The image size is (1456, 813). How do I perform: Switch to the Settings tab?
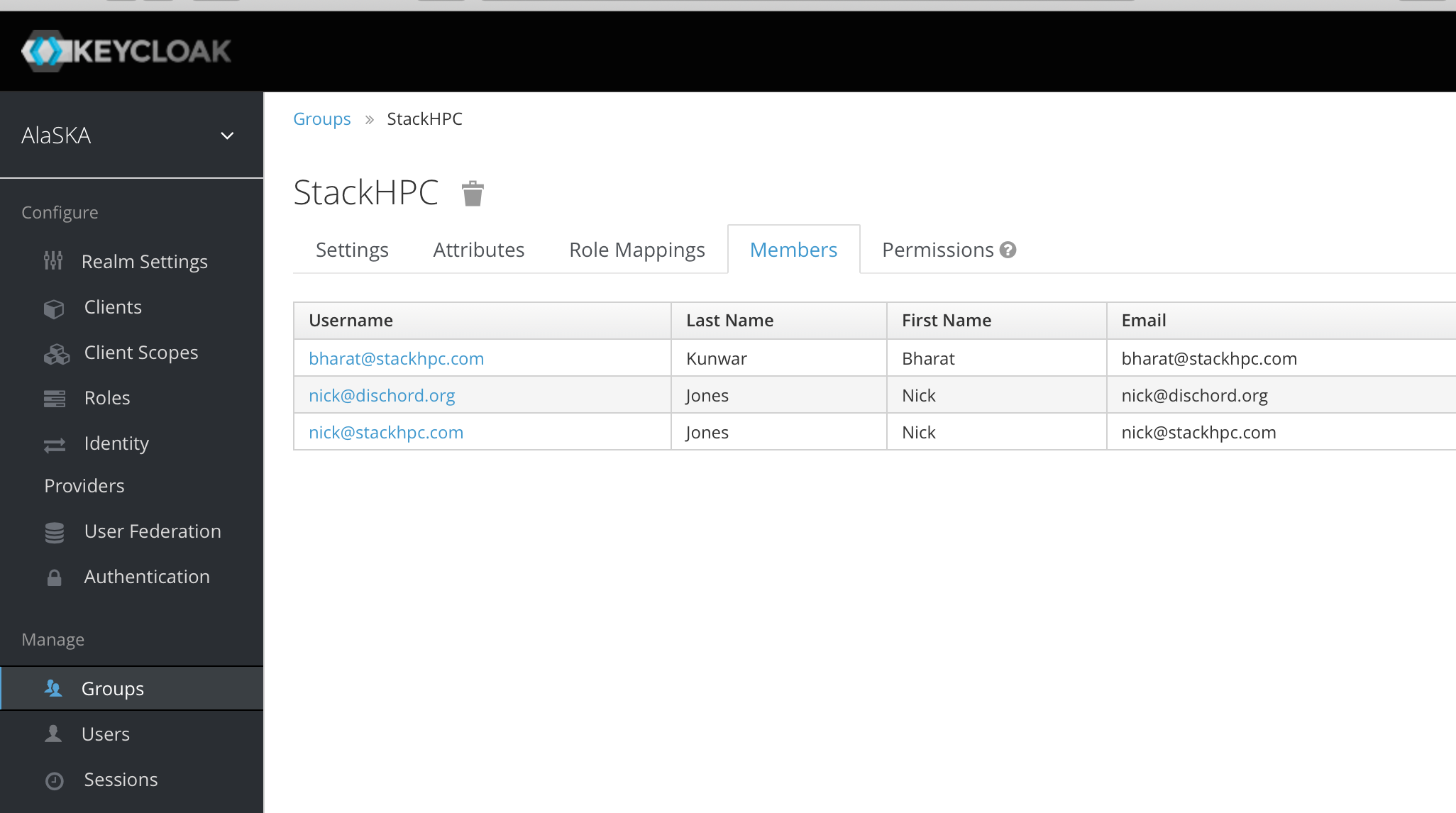(x=352, y=249)
